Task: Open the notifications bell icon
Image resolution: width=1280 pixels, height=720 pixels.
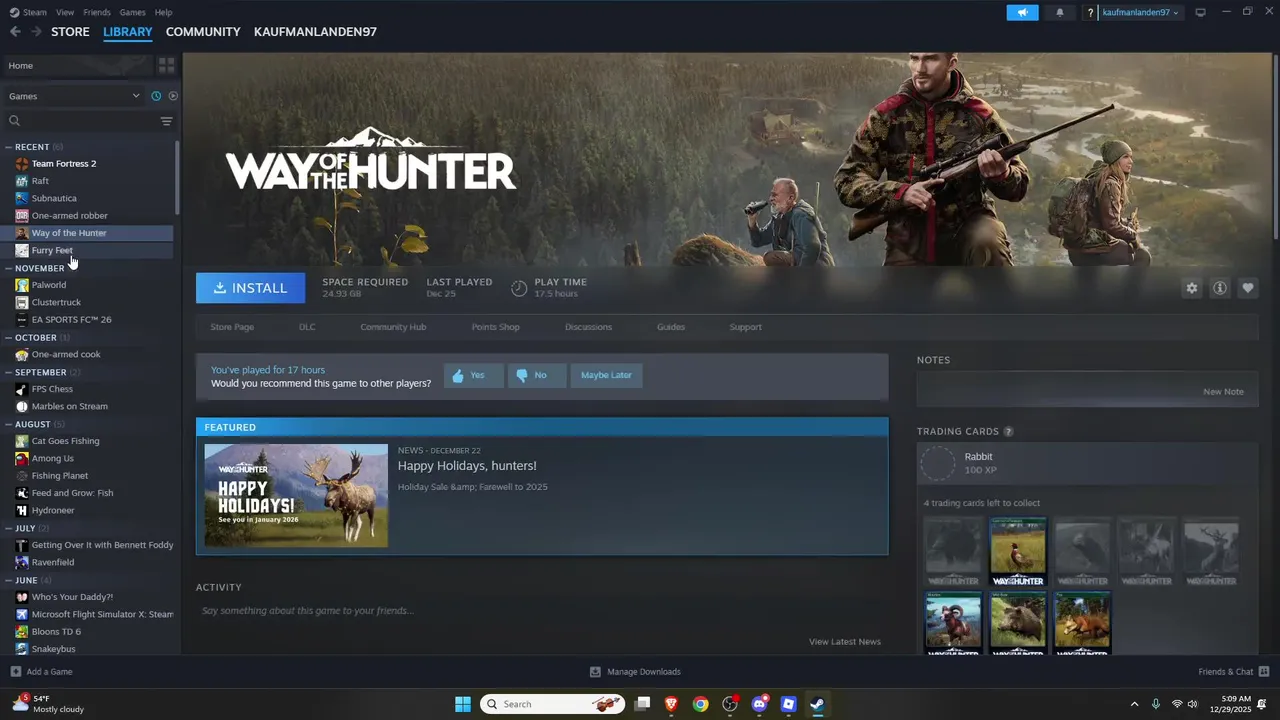Action: 1060,12
